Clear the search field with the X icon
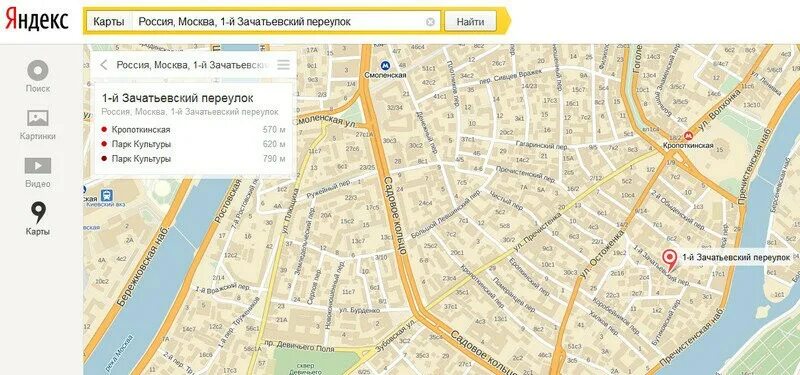 [x=431, y=22]
